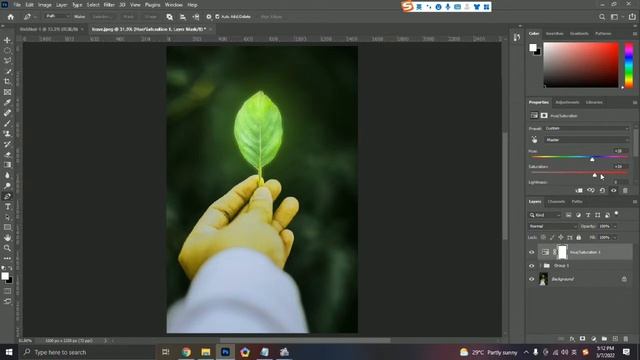The width and height of the screenshot is (640, 360).
Task: Open the blend mode Normal dropdown
Action: pyautogui.click(x=553, y=226)
